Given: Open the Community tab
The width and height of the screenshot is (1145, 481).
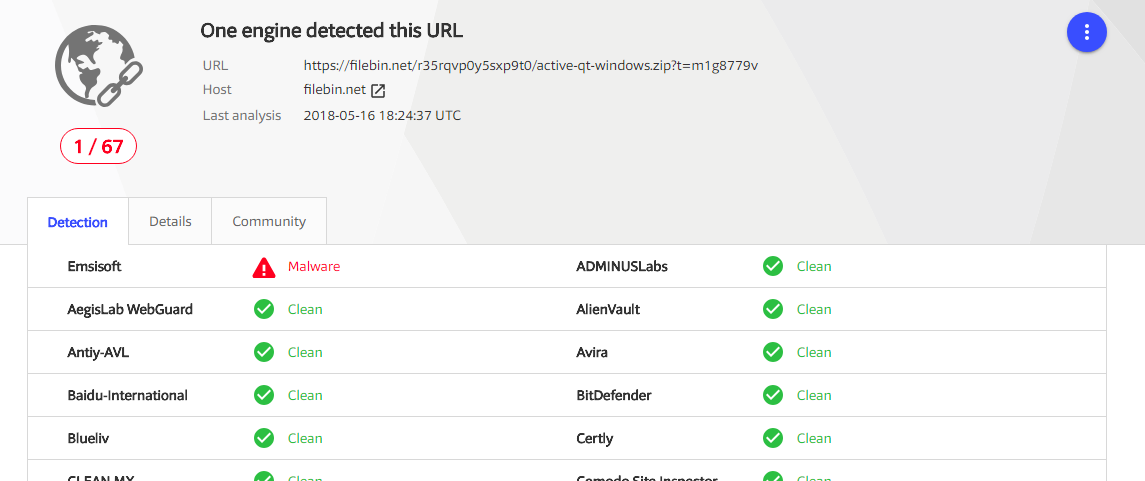Looking at the screenshot, I should coord(269,221).
